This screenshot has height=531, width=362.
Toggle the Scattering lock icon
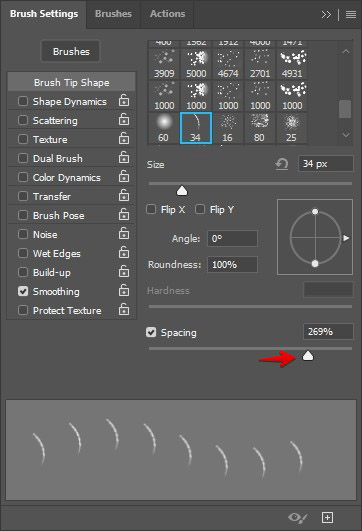pyautogui.click(x=124, y=120)
